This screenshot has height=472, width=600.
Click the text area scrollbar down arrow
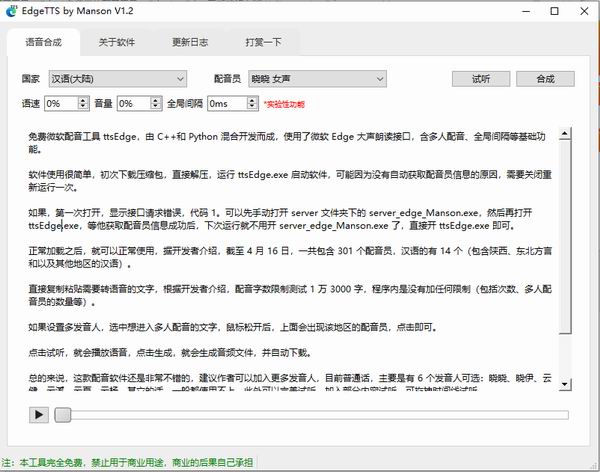click(565, 384)
